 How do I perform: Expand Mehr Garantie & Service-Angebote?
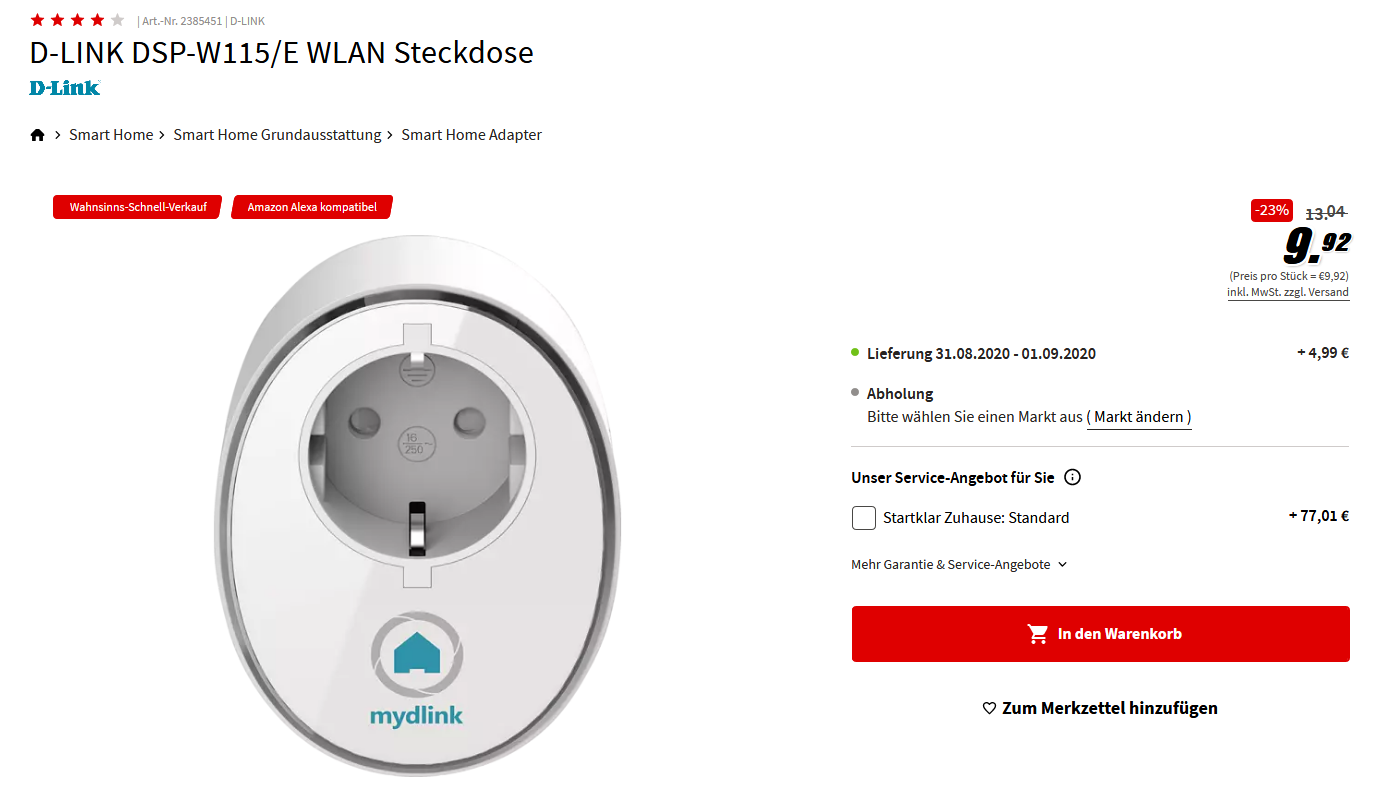pos(959,565)
